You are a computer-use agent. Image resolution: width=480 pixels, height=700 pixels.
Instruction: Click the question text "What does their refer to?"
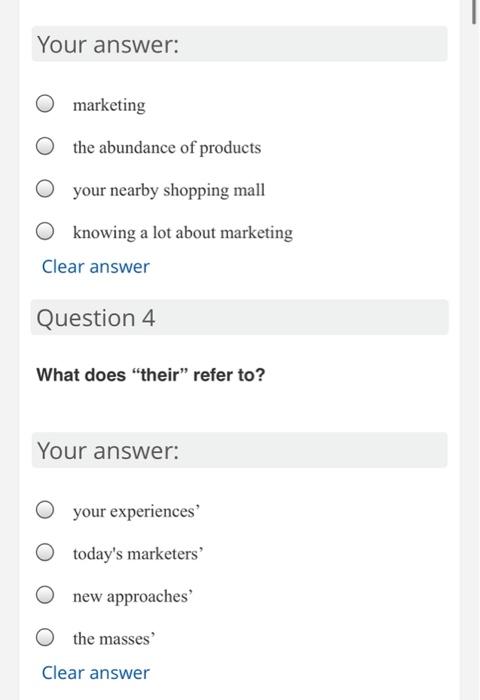pos(150,375)
